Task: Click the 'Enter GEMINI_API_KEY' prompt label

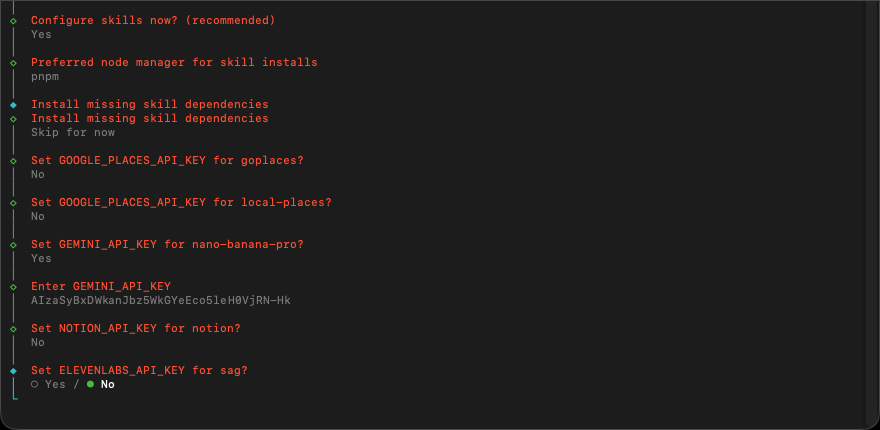Action: (x=101, y=286)
